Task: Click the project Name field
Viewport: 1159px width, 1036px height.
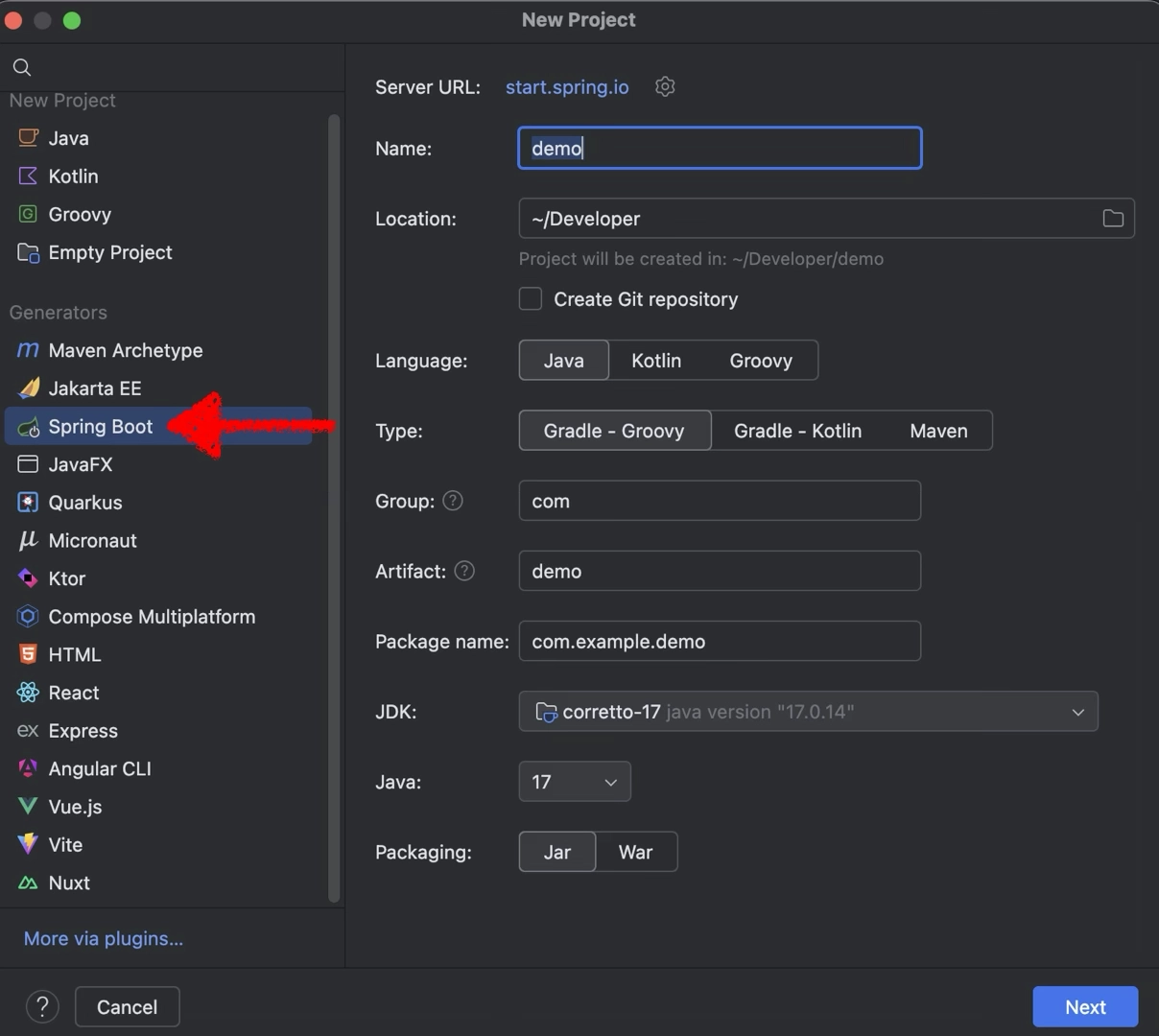Action: point(720,148)
